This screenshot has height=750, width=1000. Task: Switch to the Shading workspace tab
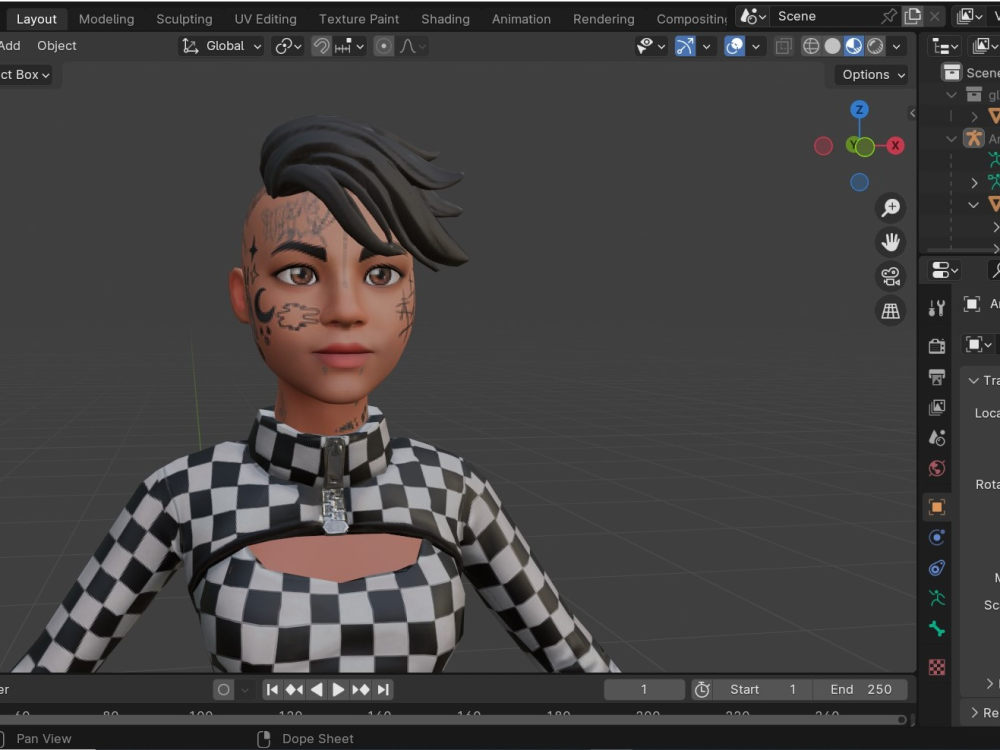445,18
